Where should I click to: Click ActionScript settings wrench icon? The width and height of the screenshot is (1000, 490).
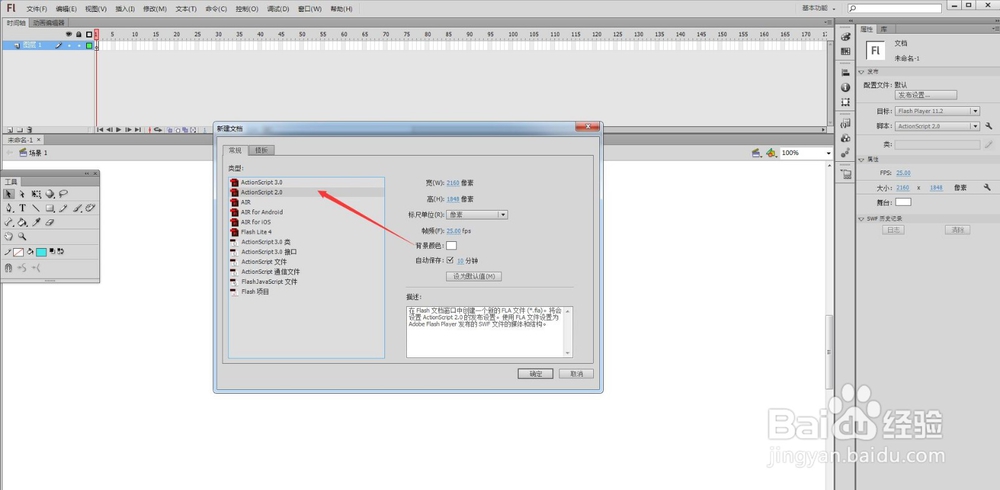[989, 126]
